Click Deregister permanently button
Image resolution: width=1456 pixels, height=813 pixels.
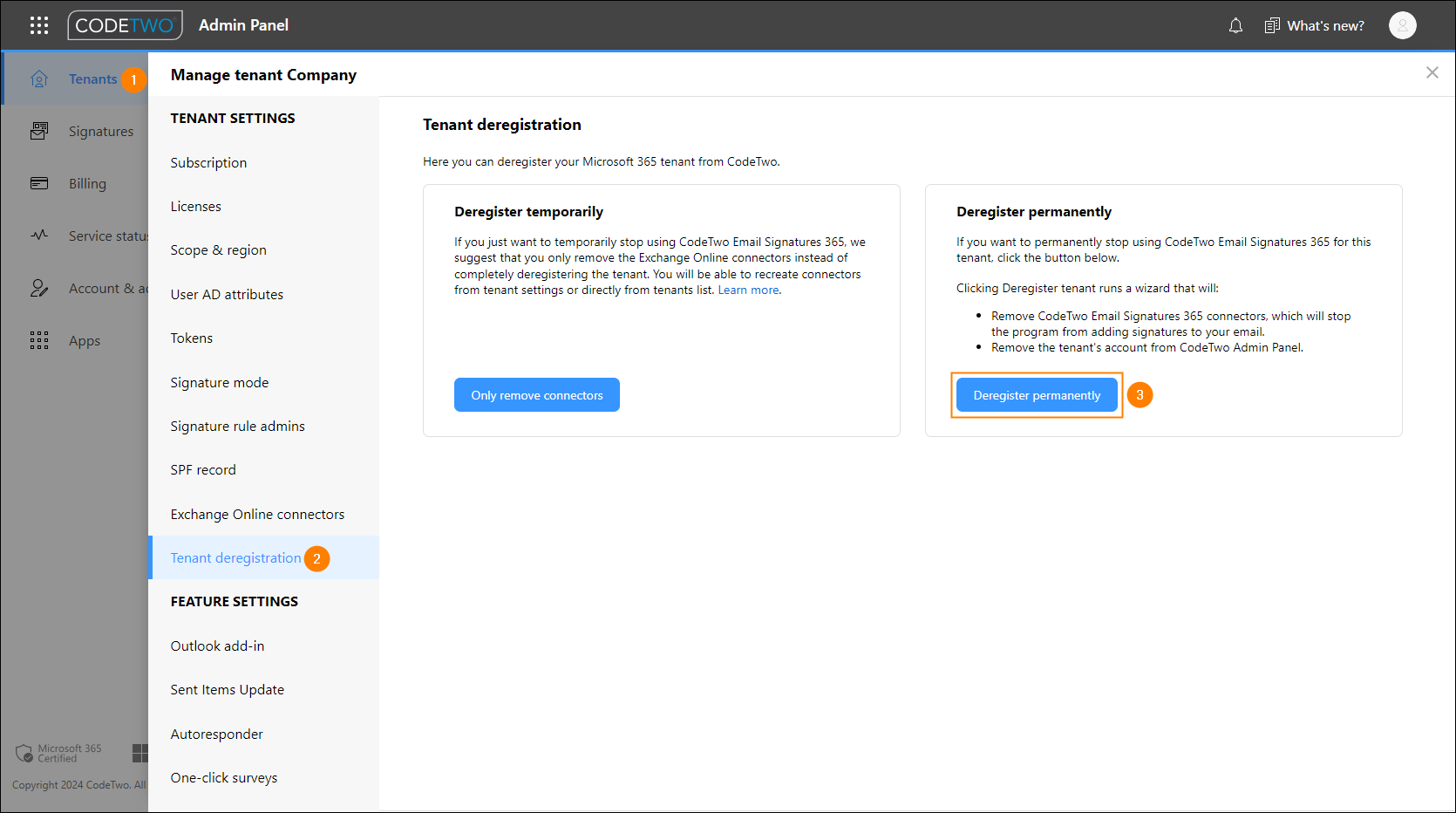1037,395
